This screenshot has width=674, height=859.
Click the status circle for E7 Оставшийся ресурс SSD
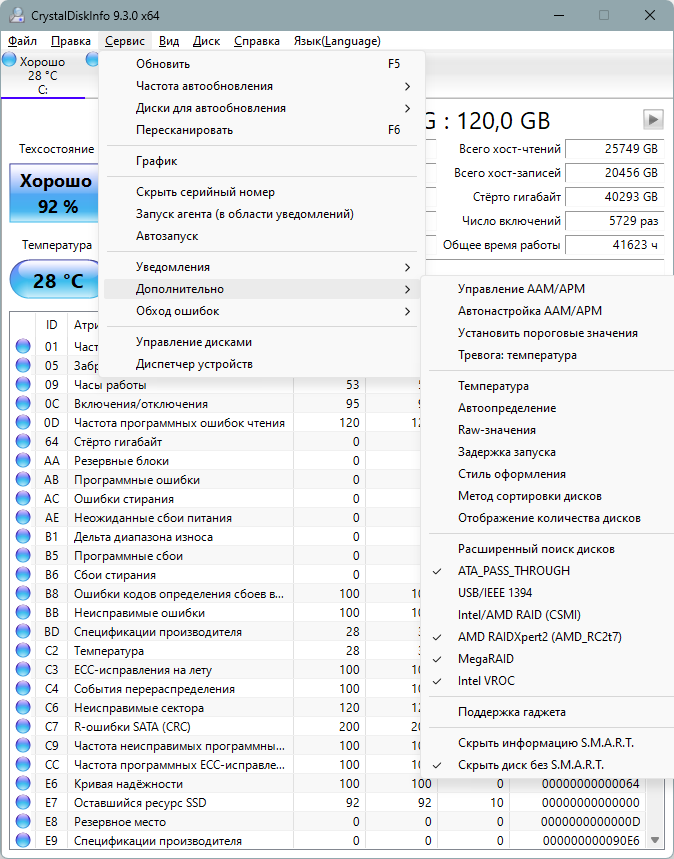pos(23,803)
